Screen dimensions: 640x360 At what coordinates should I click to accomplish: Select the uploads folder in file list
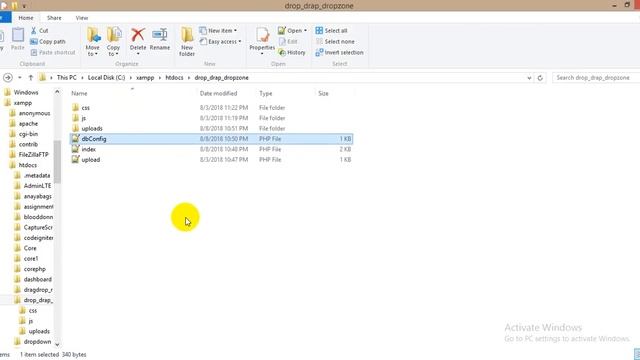click(211, 129)
